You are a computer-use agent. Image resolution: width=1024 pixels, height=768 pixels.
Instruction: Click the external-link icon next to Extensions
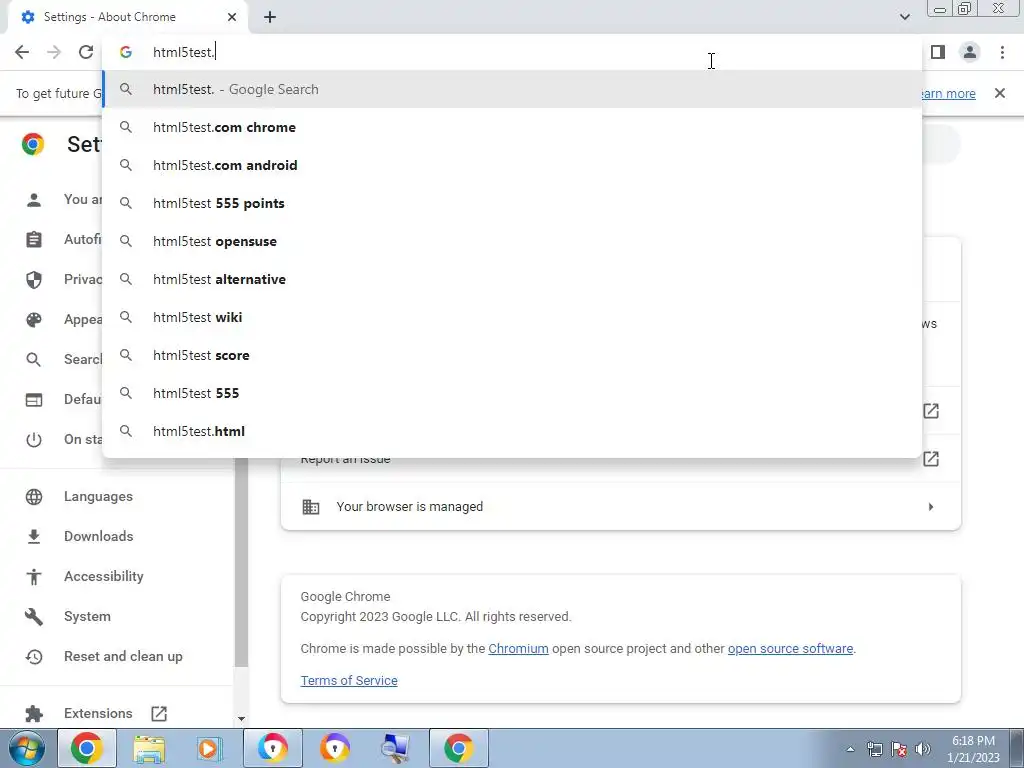coord(159,713)
